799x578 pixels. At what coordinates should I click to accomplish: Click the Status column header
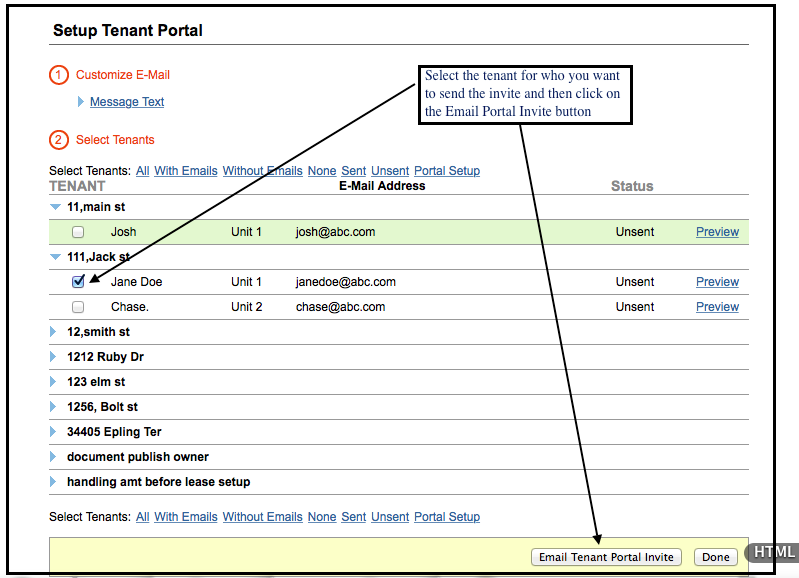[632, 186]
